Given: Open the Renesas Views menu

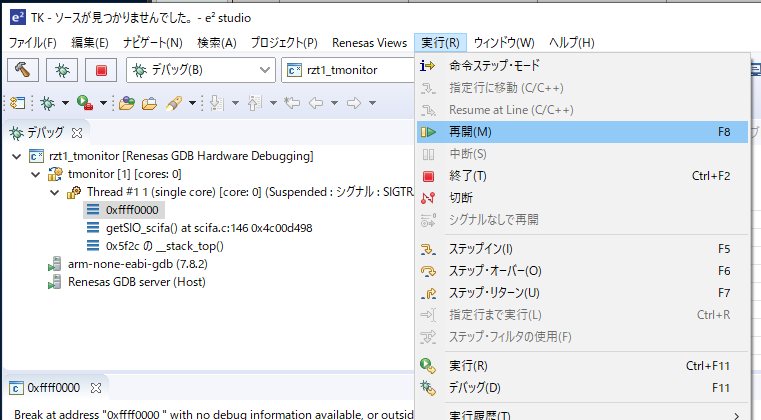Looking at the screenshot, I should point(369,43).
